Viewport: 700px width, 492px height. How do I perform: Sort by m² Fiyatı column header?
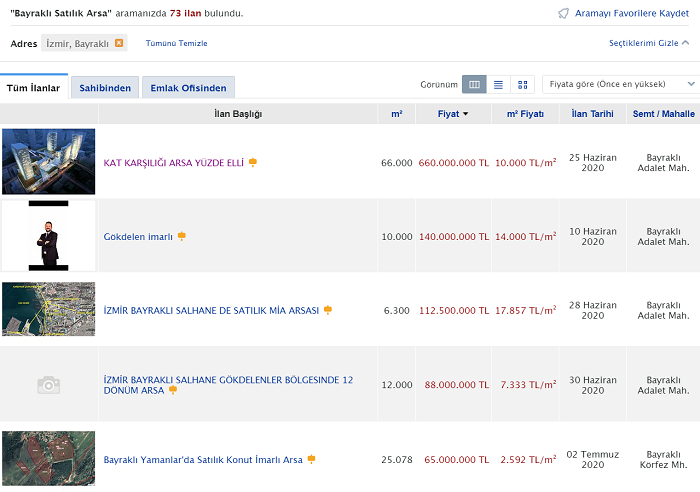[x=525, y=114]
